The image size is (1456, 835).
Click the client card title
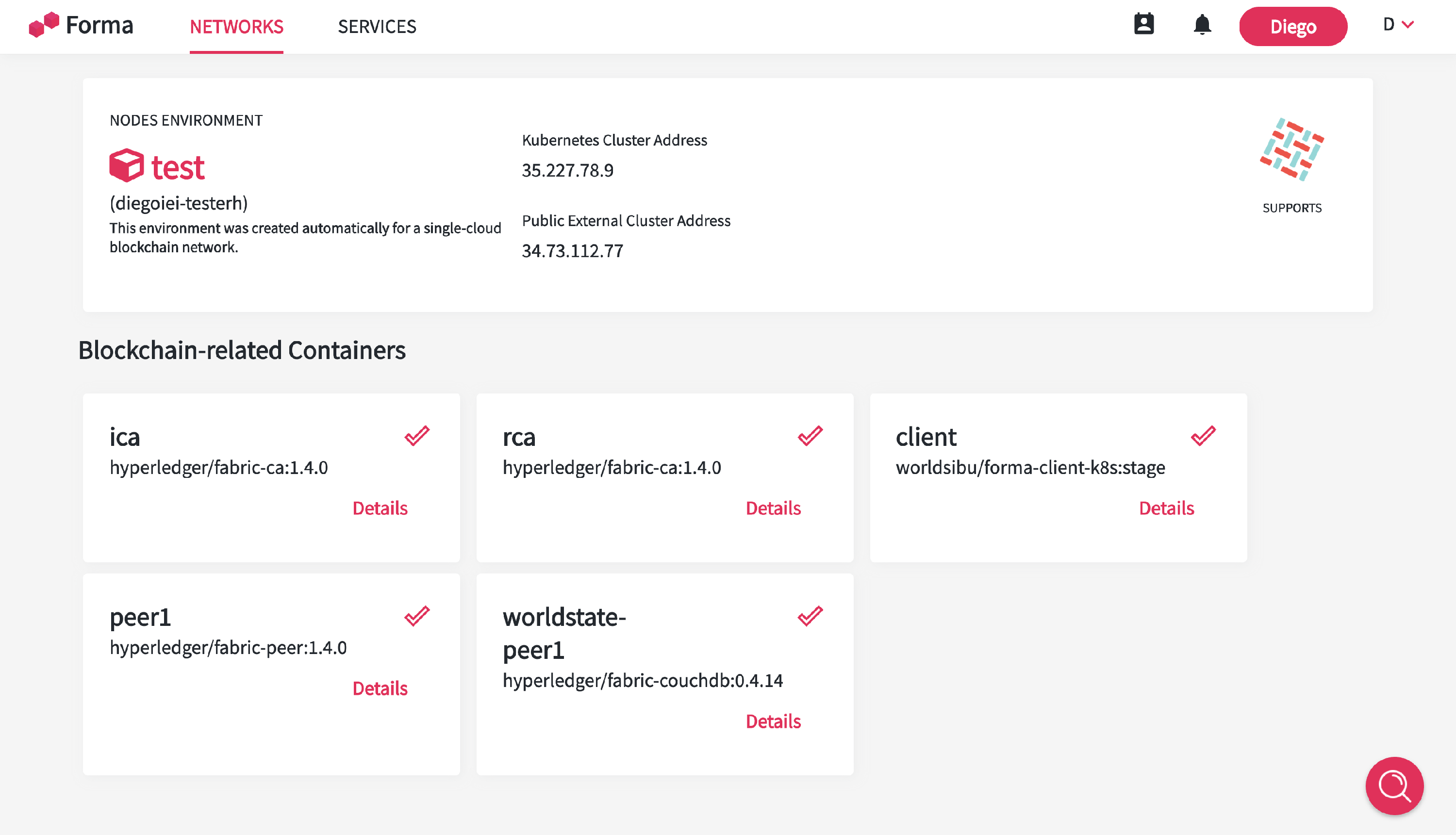point(926,437)
